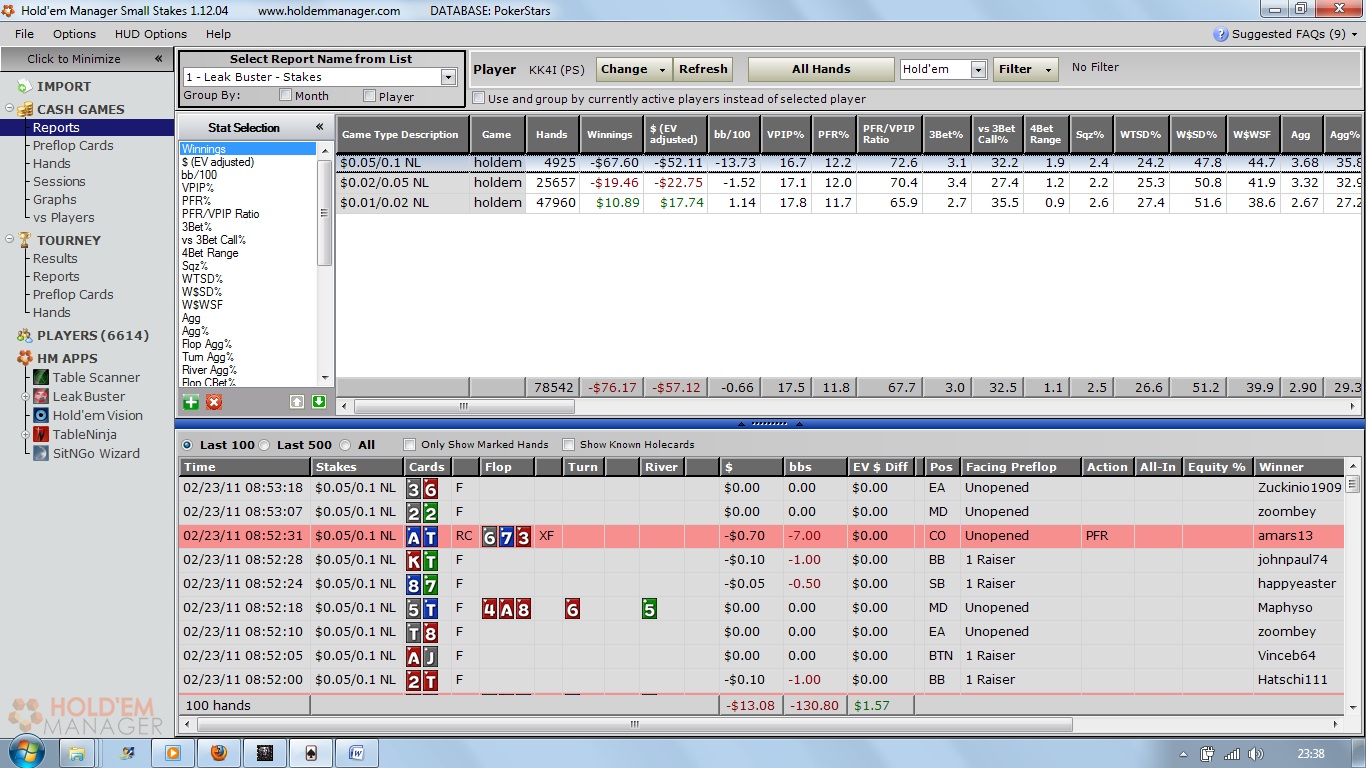Go to Cash Games Sessions

(x=59, y=181)
